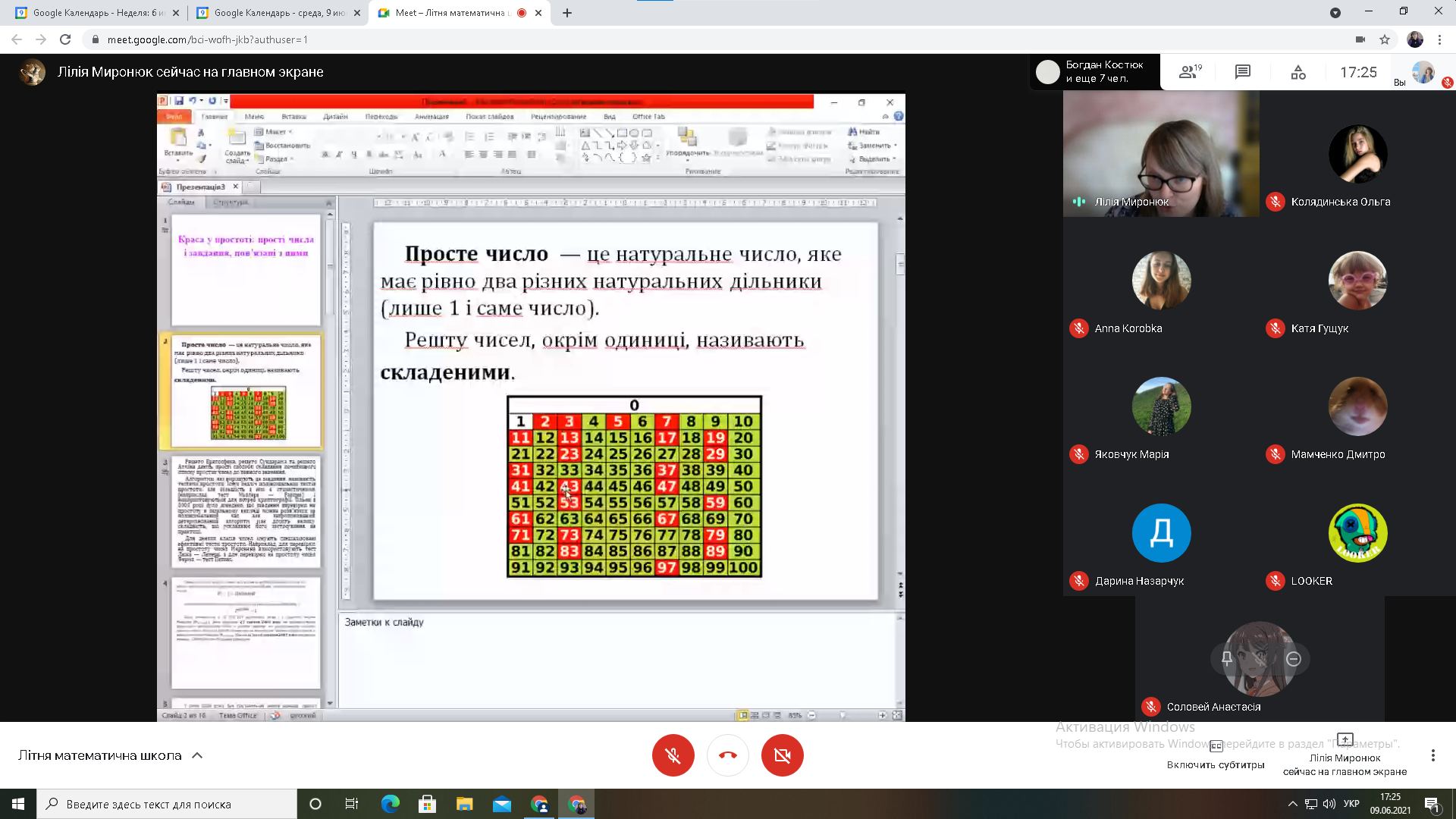Remove Соловей Анастасія from the call
This screenshot has width=1456, height=819.
(1294, 659)
